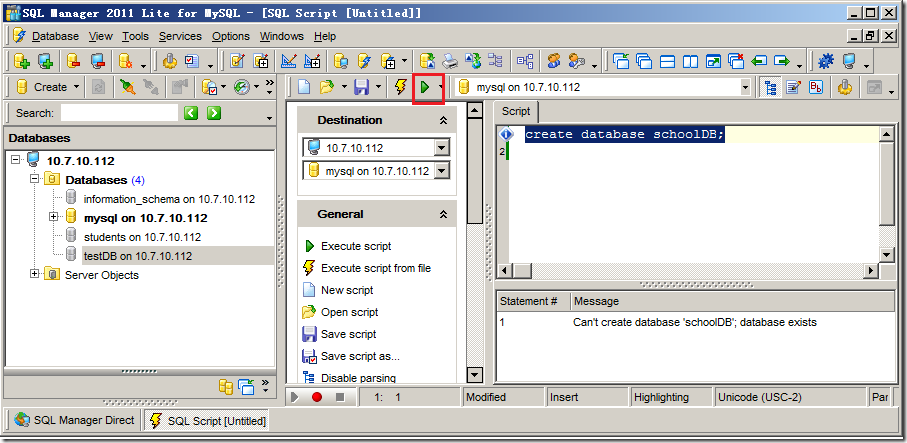The image size is (907, 443).
Task: Click Execute script from file link
Action: click(x=376, y=268)
